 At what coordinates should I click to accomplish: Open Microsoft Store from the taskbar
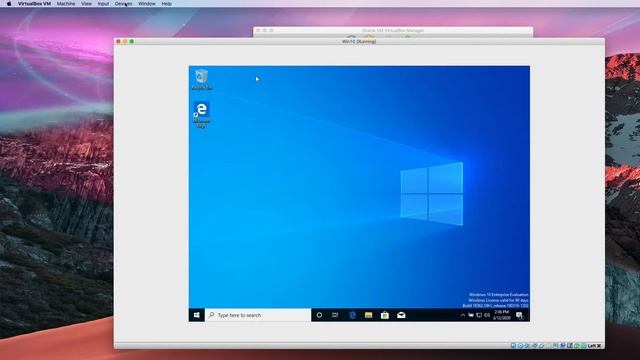tap(385, 315)
